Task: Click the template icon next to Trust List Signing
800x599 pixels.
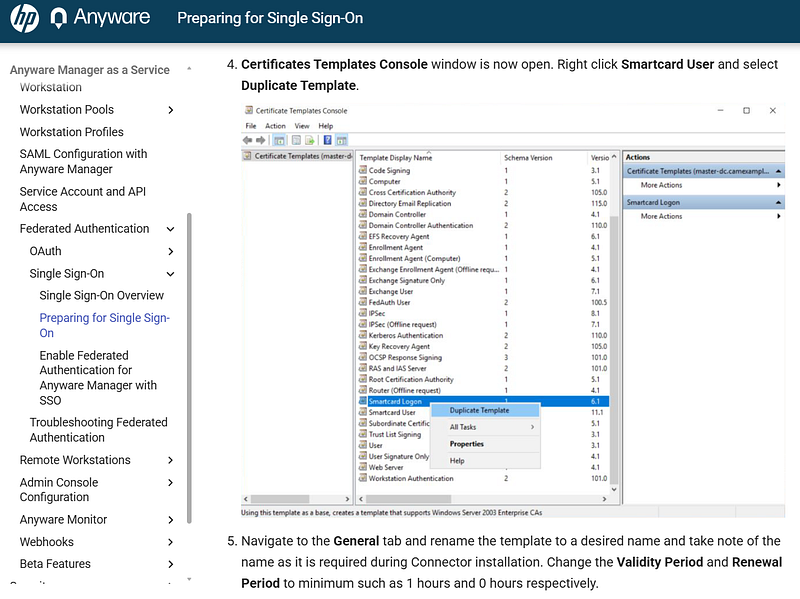Action: 363,434
